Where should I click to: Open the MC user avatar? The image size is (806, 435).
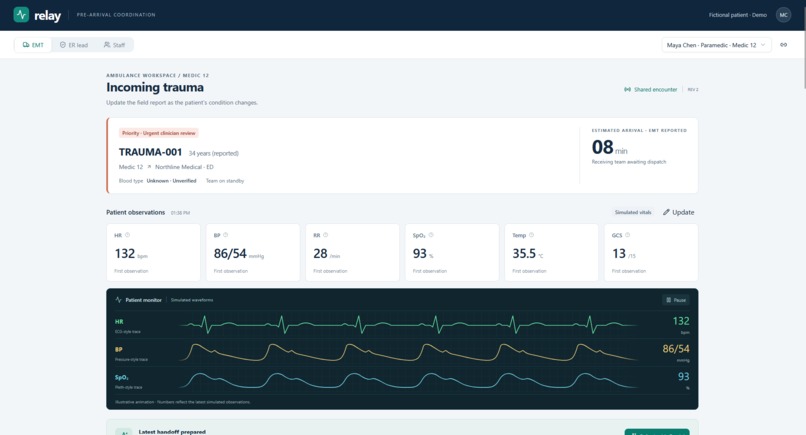tap(783, 15)
